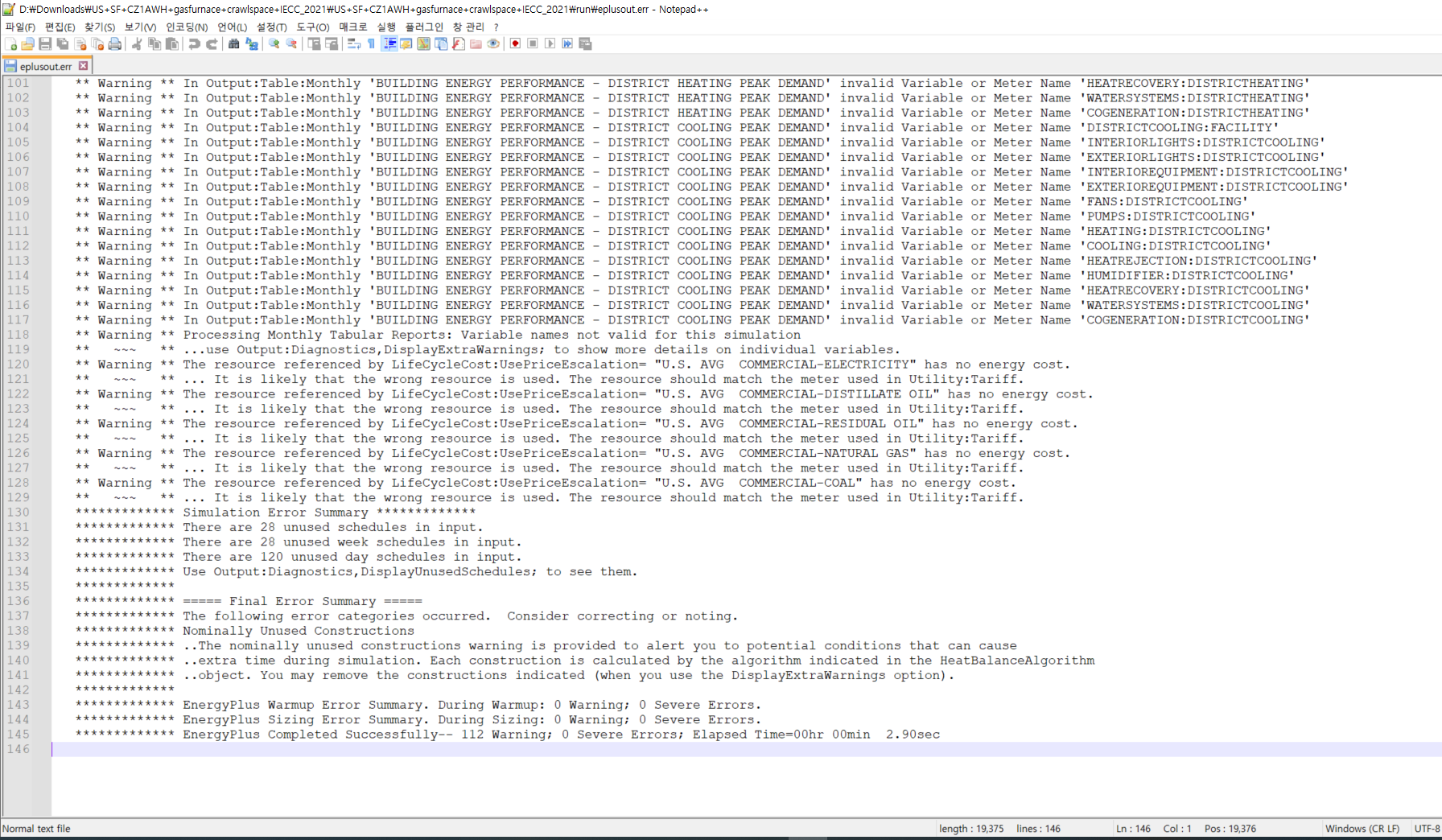Screen dimensions: 1442x840
Task: Open the 매크로 menu
Action: coord(352,27)
